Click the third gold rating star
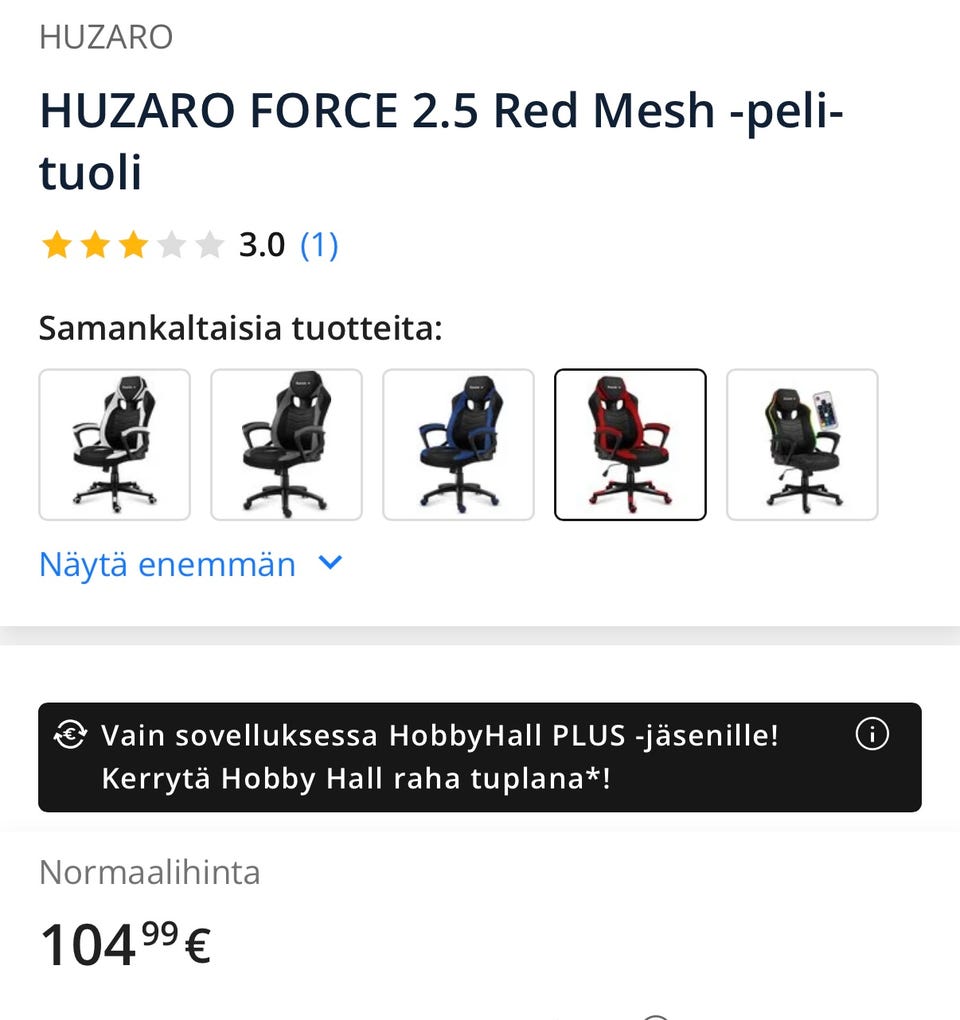 click(133, 245)
